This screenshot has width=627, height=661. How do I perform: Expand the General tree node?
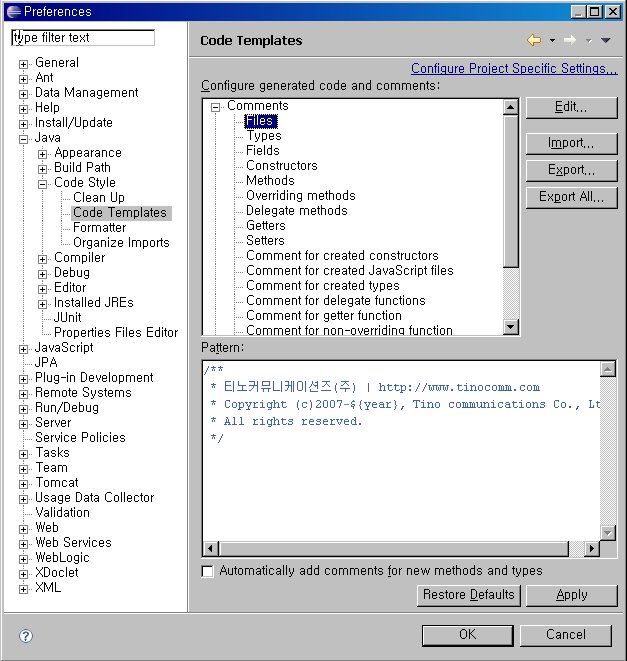coord(24,64)
